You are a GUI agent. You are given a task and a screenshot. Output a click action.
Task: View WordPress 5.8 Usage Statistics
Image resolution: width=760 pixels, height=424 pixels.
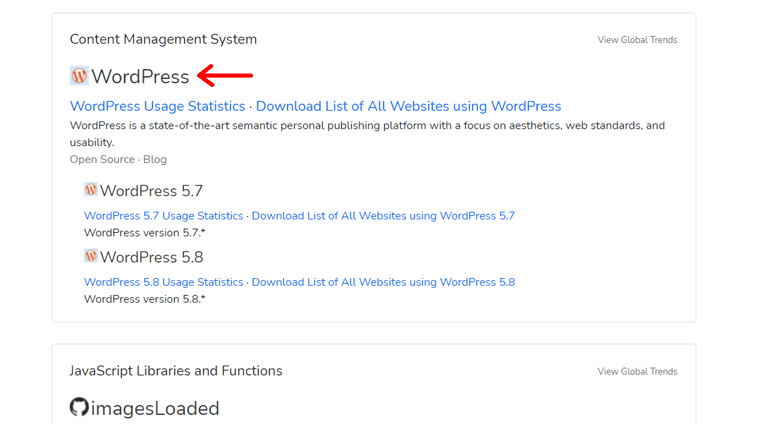point(163,282)
